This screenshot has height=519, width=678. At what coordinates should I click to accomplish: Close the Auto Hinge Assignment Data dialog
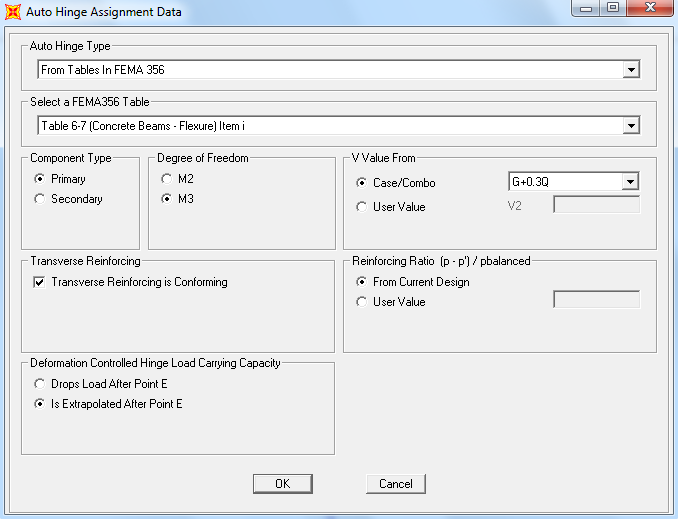tap(650, 8)
